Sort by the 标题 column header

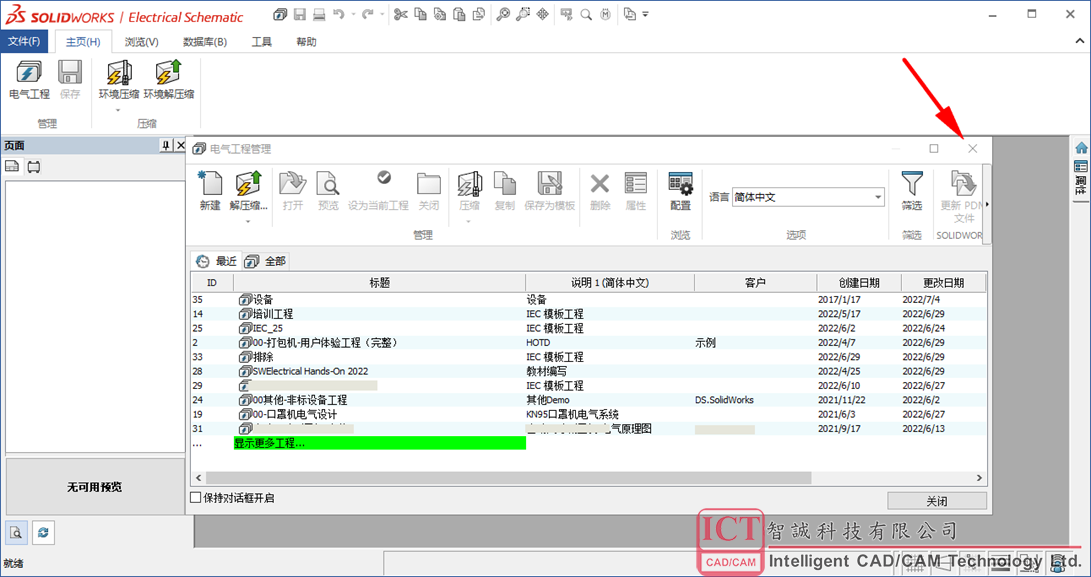(x=379, y=283)
